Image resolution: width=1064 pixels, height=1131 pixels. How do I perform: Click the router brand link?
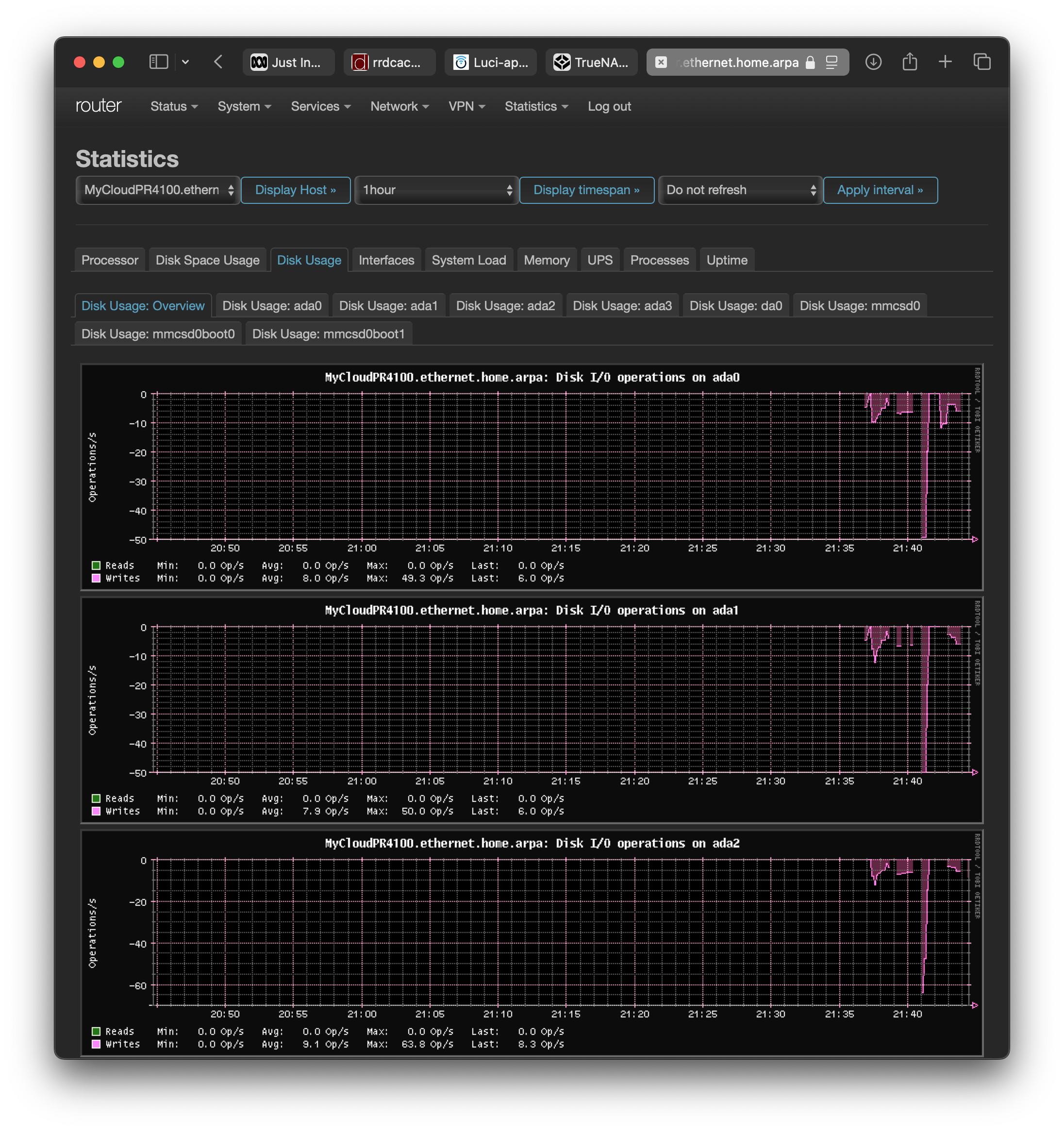pyautogui.click(x=99, y=105)
